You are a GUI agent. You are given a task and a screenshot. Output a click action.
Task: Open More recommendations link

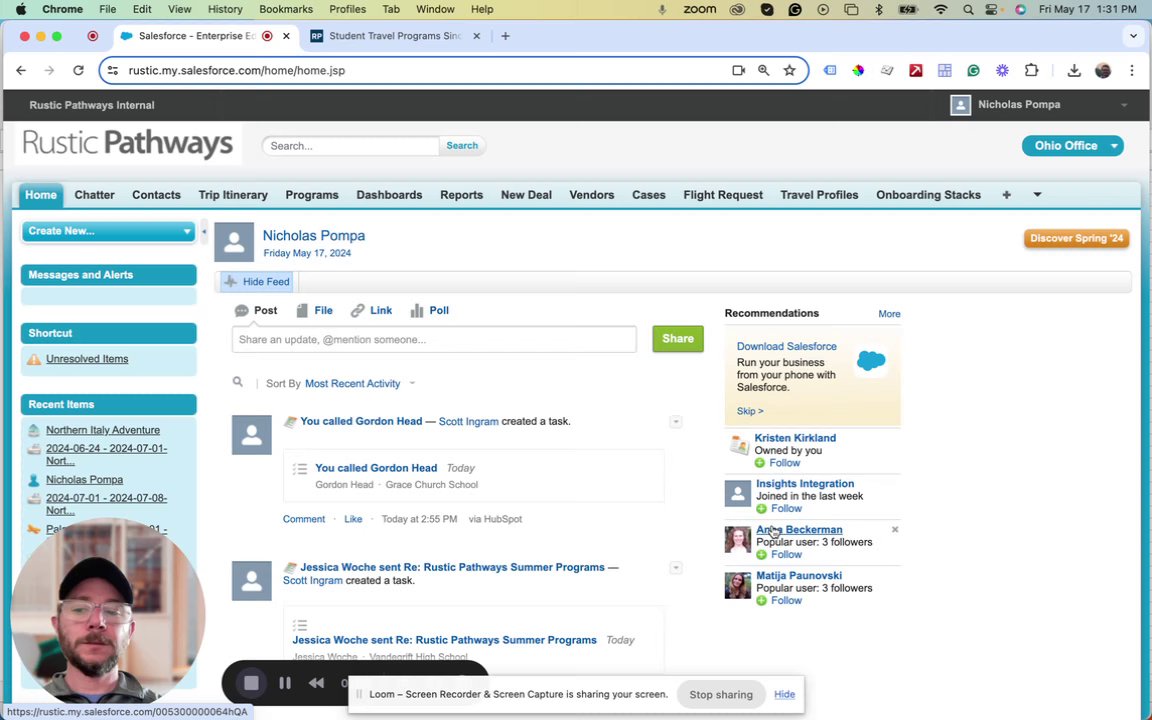(x=889, y=314)
